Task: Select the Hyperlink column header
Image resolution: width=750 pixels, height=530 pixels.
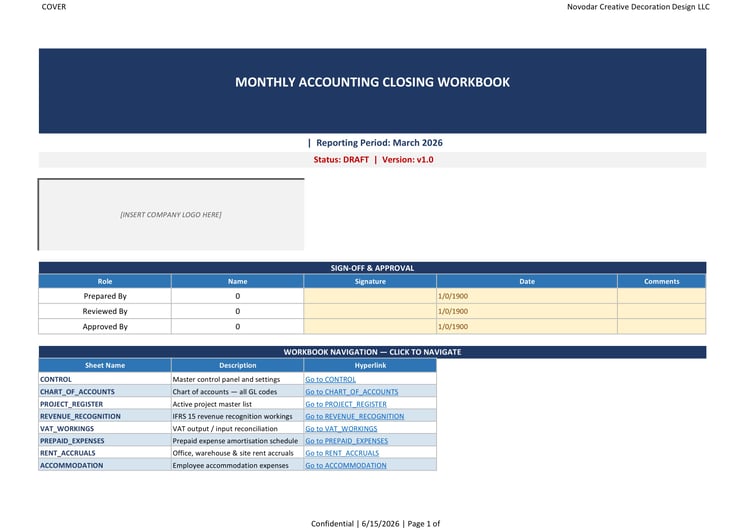Action: click(x=370, y=365)
